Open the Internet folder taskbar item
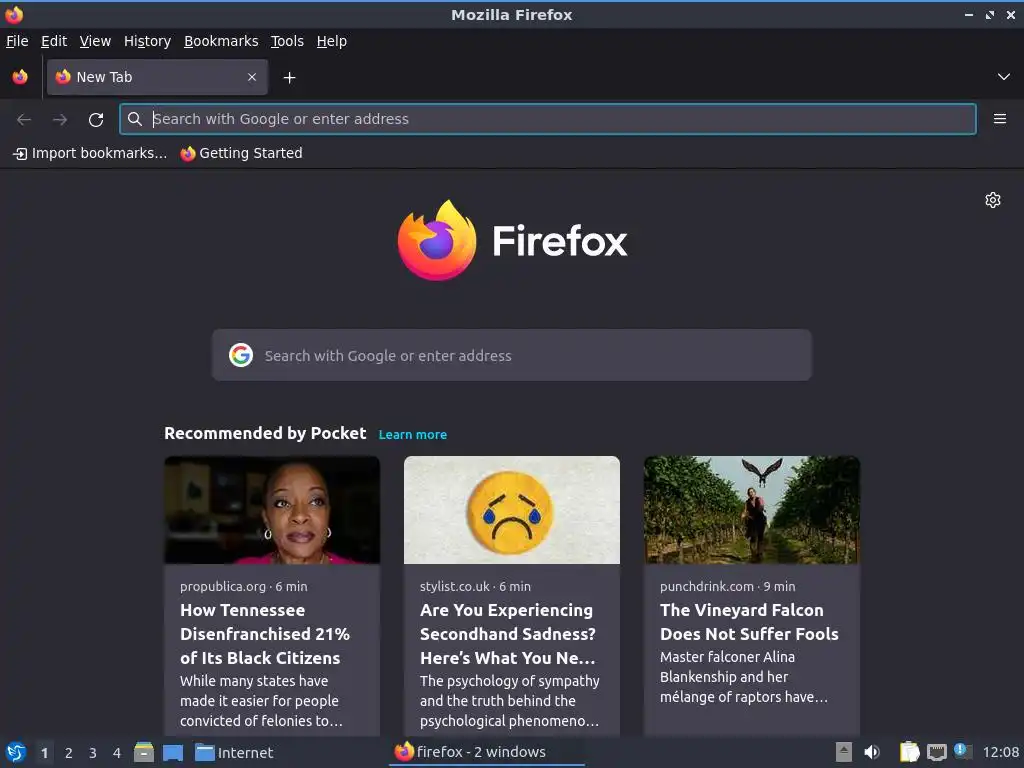 234,752
